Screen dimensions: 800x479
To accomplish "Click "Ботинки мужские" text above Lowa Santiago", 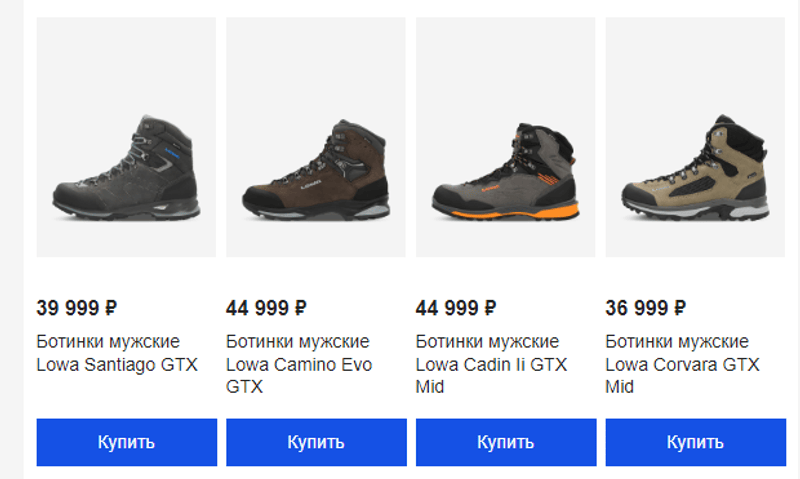I will 108,342.
